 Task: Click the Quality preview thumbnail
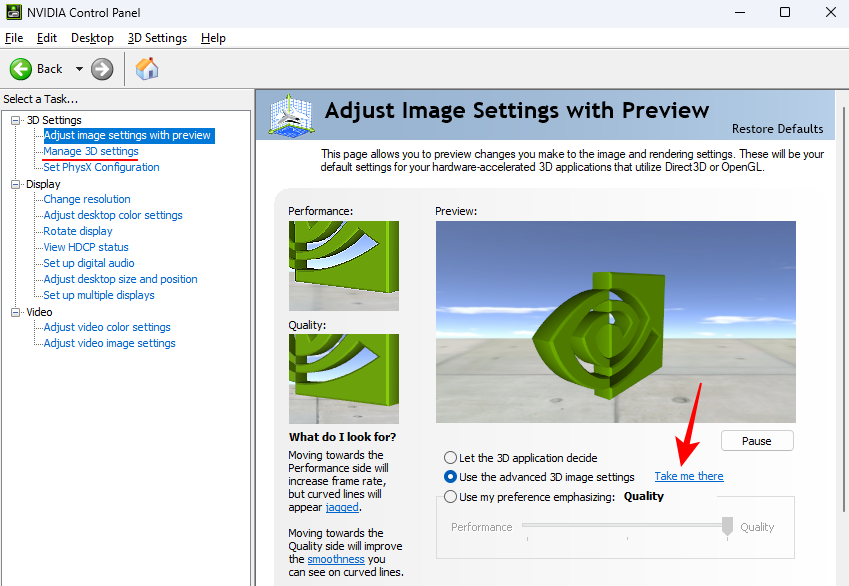point(343,378)
